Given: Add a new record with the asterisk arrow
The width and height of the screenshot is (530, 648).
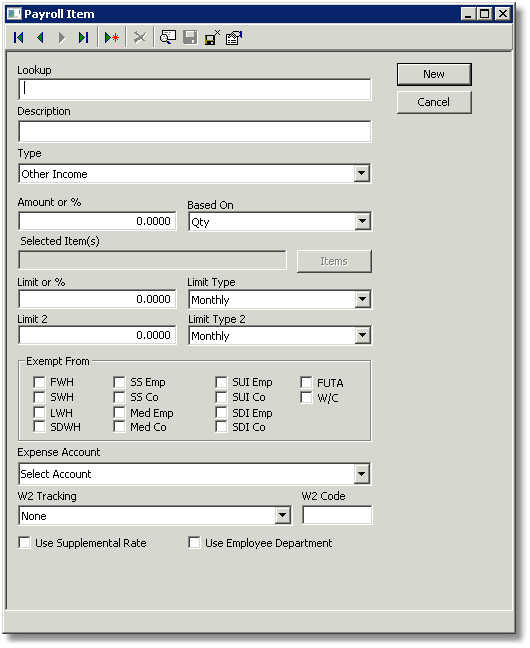Looking at the screenshot, I should point(112,38).
